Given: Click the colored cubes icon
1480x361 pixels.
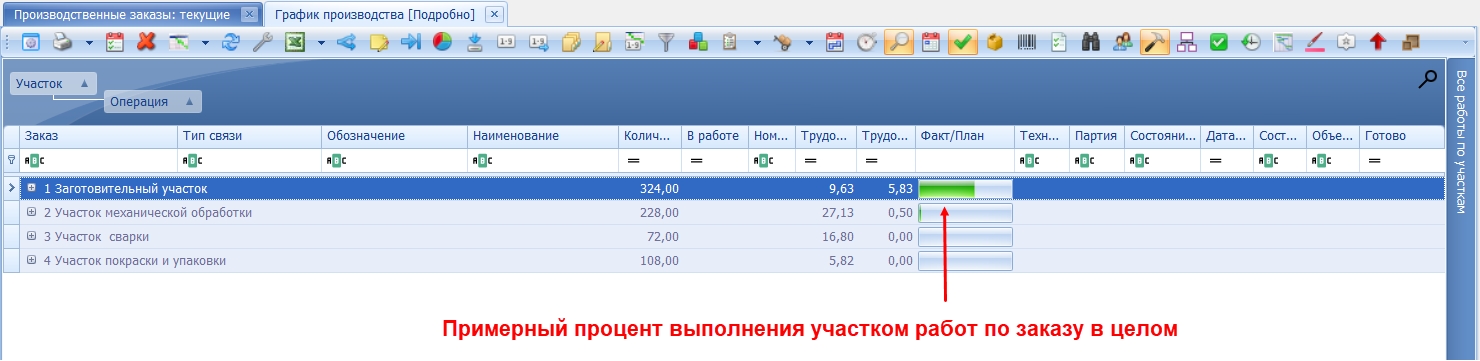Looking at the screenshot, I should (698, 42).
